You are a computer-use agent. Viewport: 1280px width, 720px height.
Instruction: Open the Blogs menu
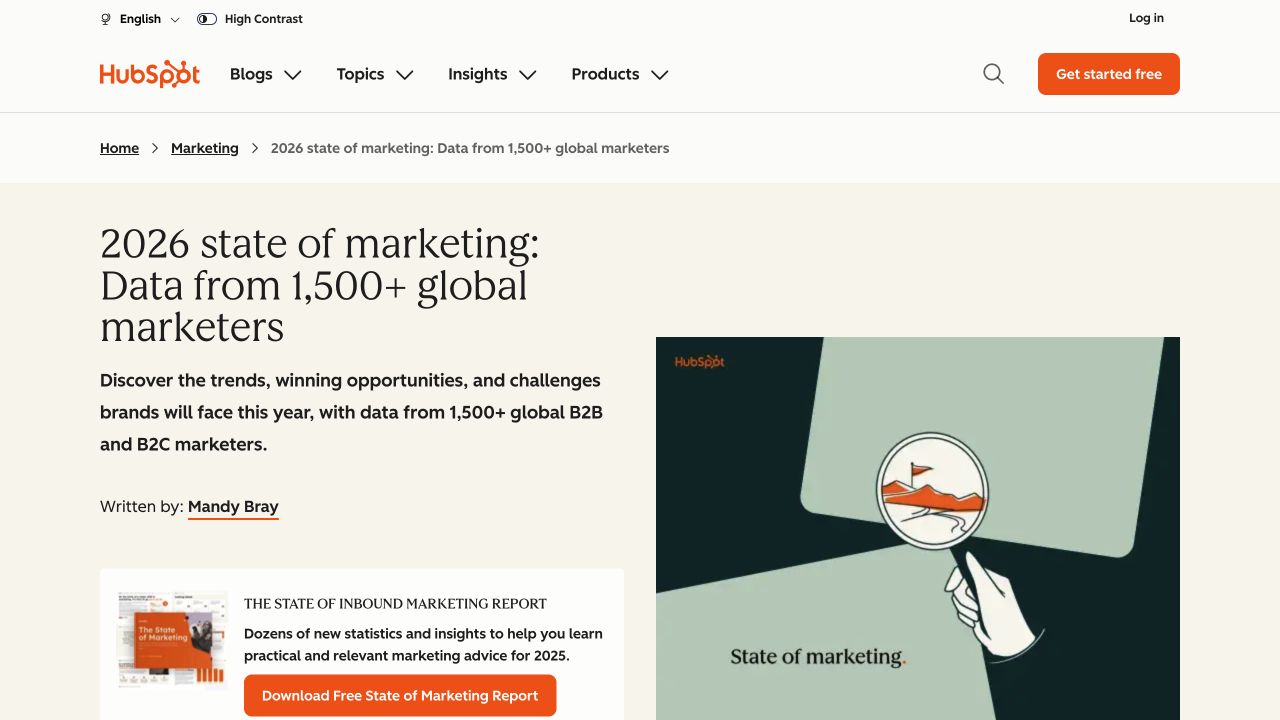265,74
